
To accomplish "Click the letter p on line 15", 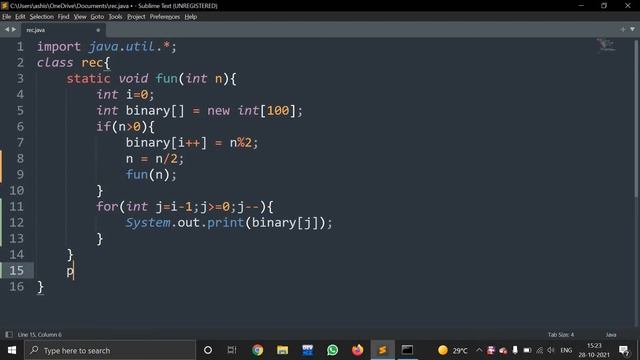I will click(70, 271).
